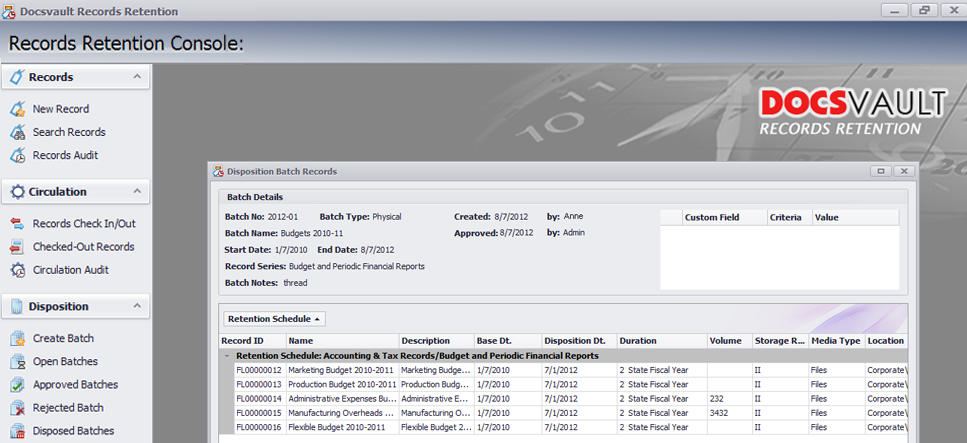Open Records Check In/Out link
The height and width of the screenshot is (443, 967).
click(x=84, y=224)
